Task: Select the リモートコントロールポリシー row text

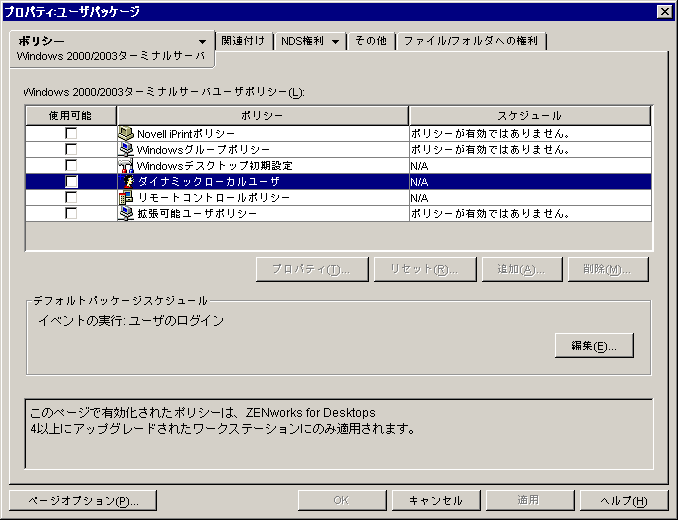Action: pyautogui.click(x=214, y=198)
